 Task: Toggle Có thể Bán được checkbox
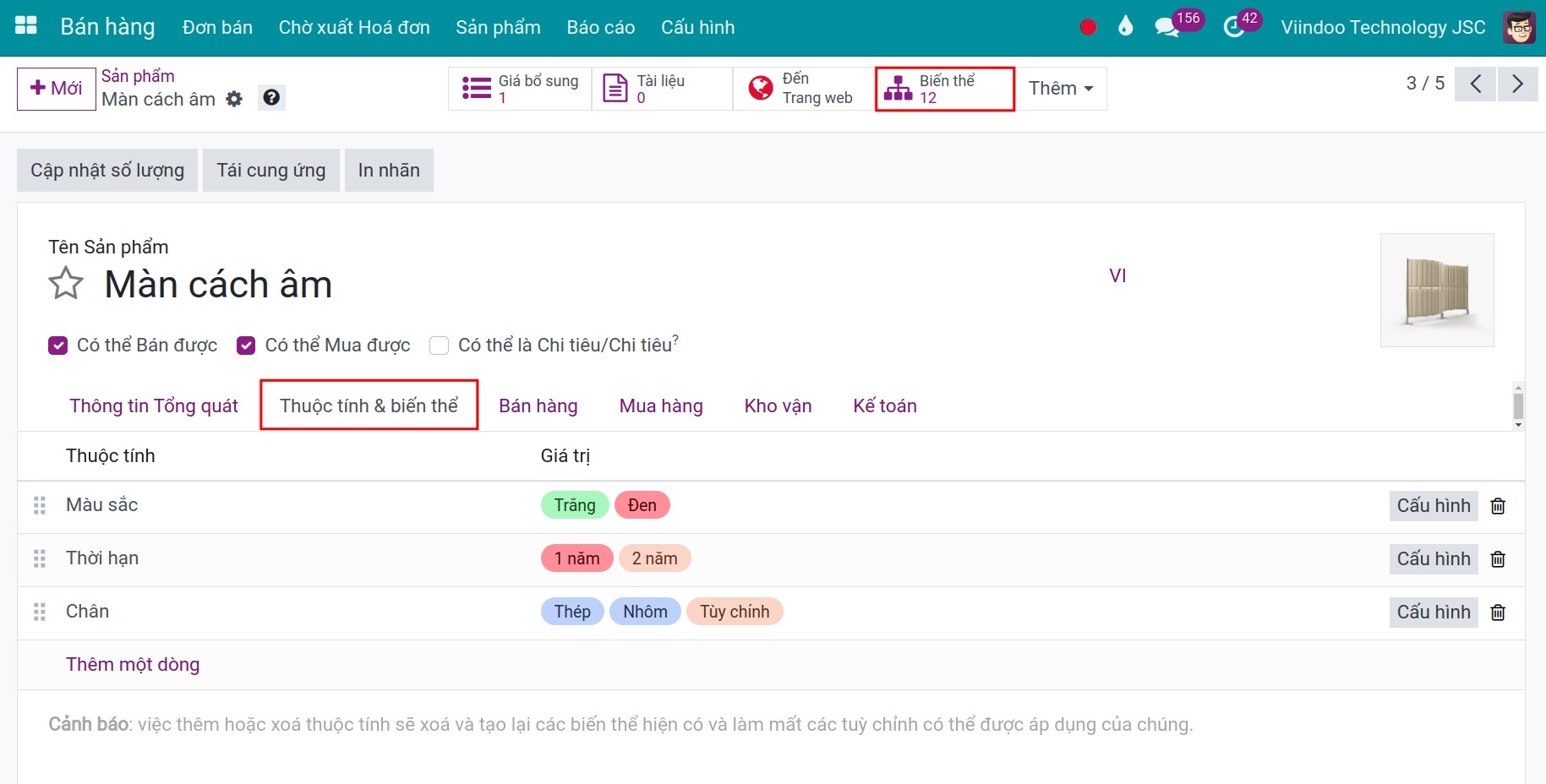pyautogui.click(x=57, y=346)
